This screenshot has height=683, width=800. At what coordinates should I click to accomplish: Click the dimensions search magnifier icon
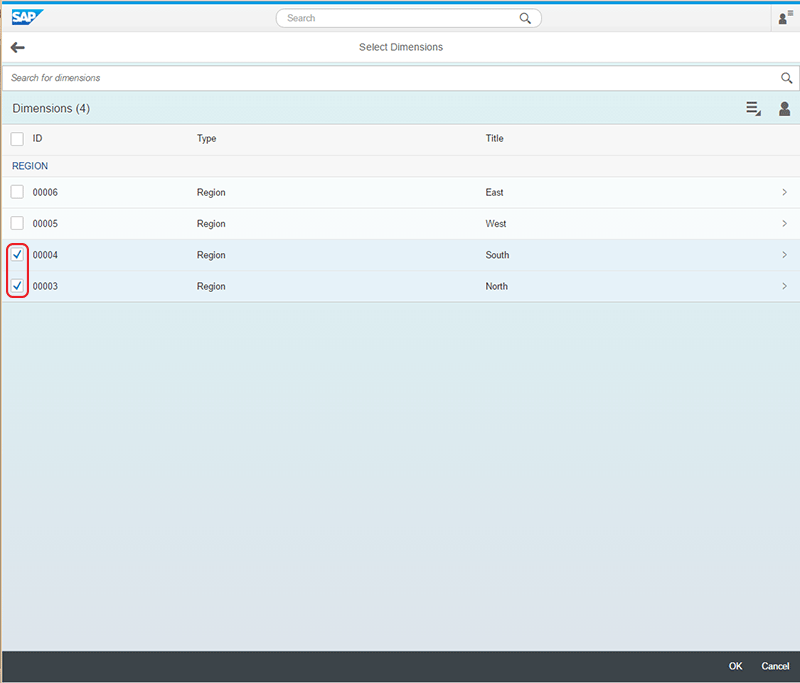tap(786, 78)
